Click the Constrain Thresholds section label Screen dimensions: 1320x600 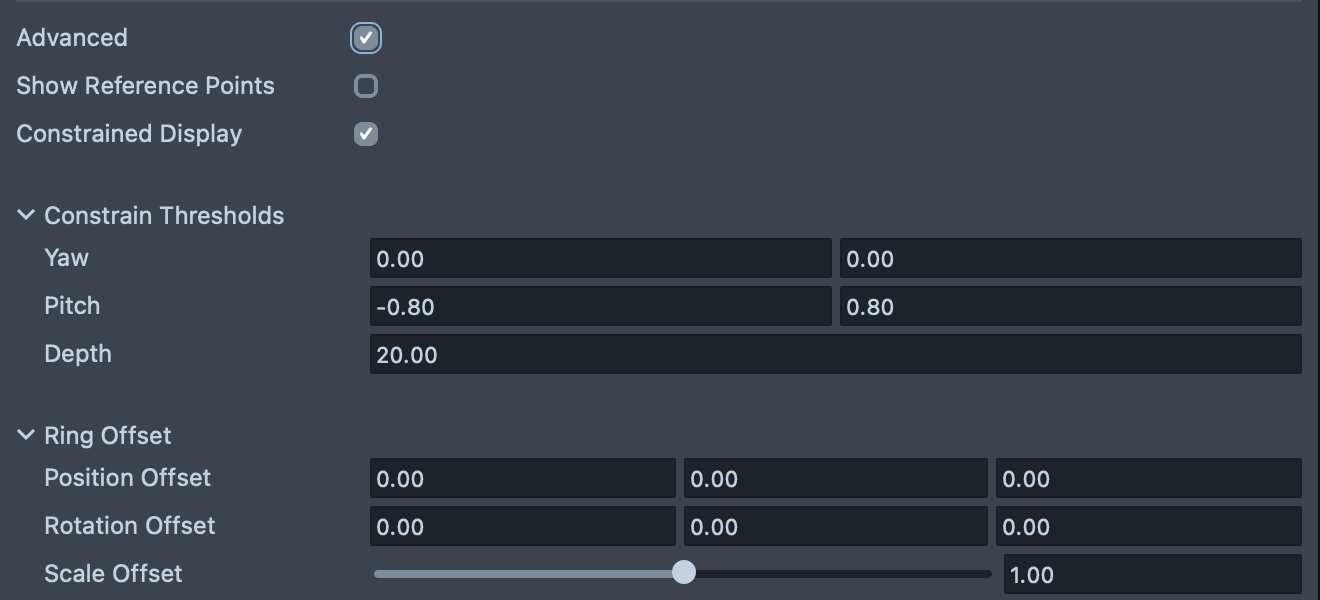point(164,216)
